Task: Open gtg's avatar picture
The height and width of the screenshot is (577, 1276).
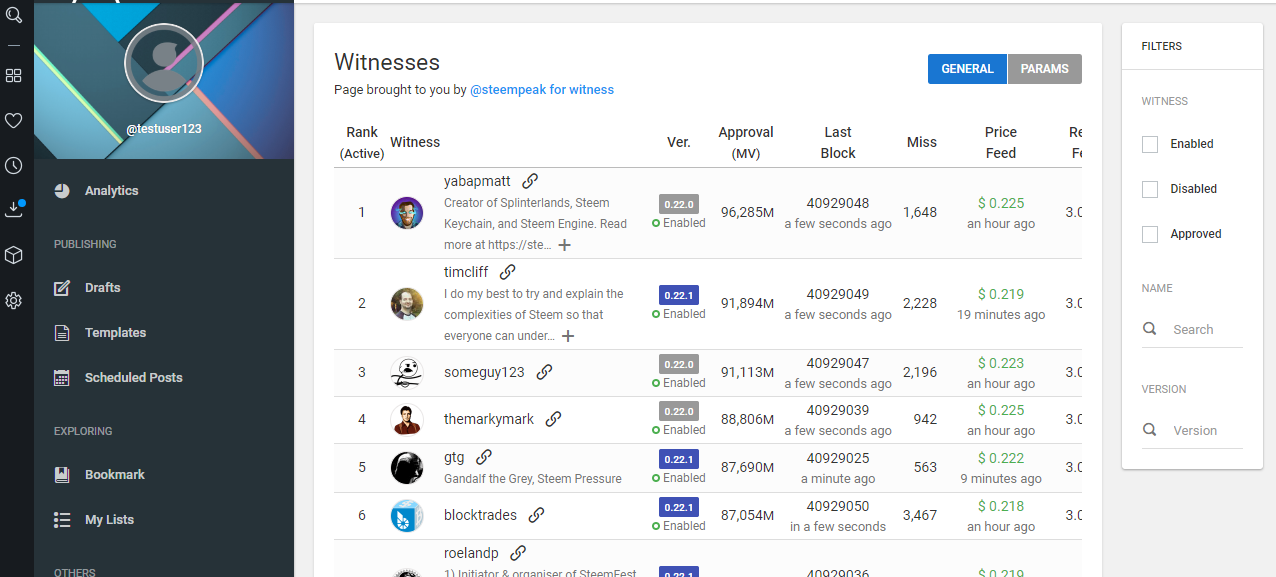Action: click(x=407, y=468)
